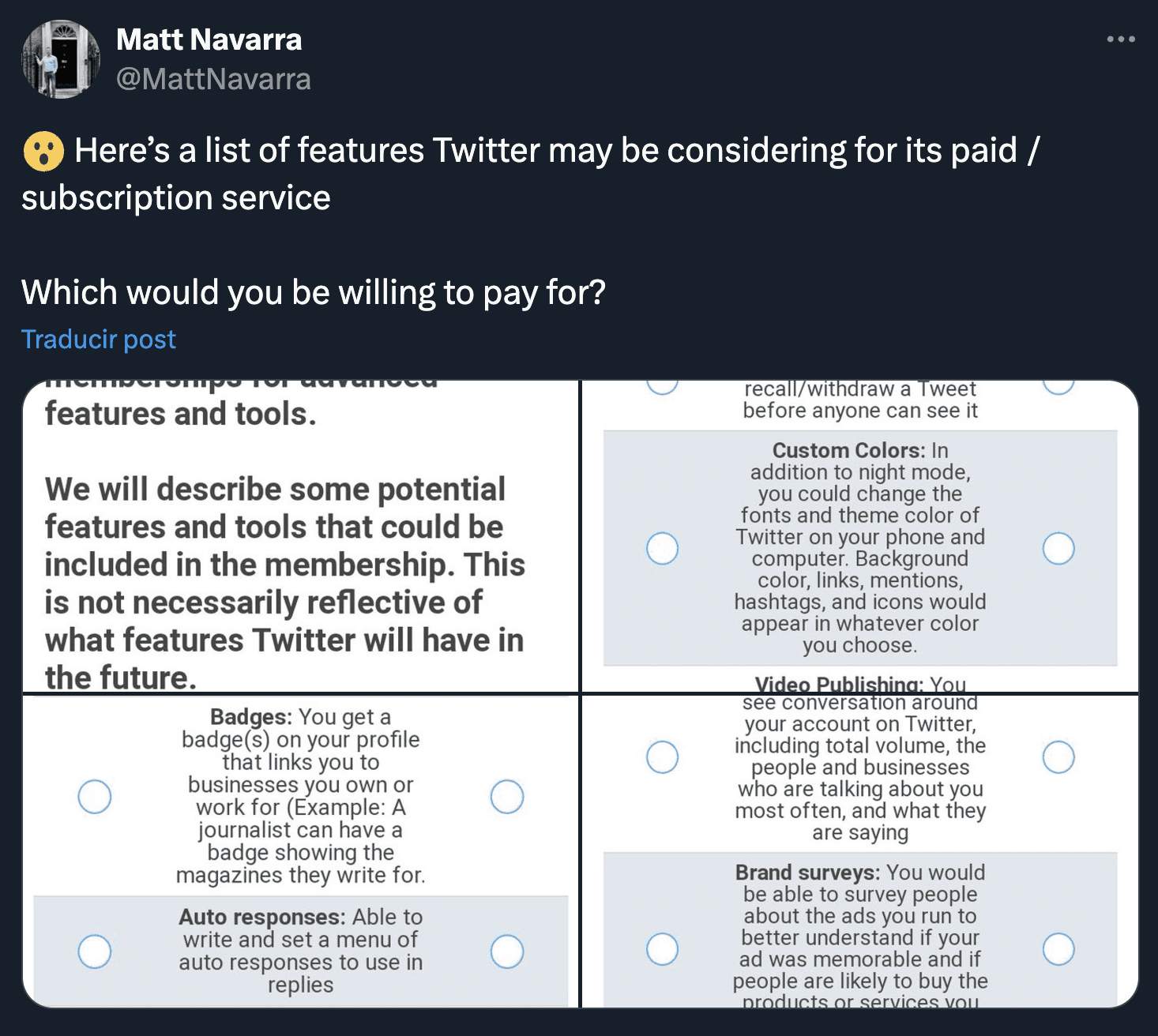Select left radio button for Badges
Viewport: 1158px width, 1036px height.
click(95, 796)
